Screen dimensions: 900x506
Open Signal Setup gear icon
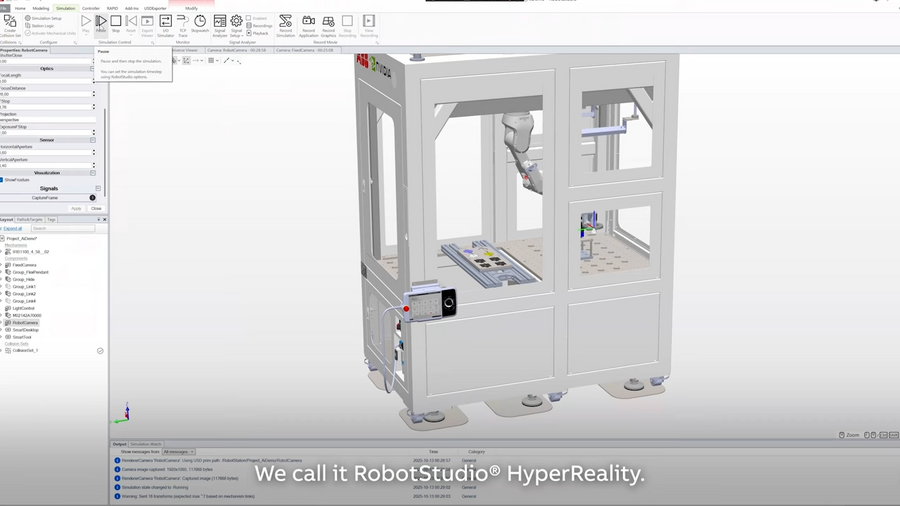[236, 21]
